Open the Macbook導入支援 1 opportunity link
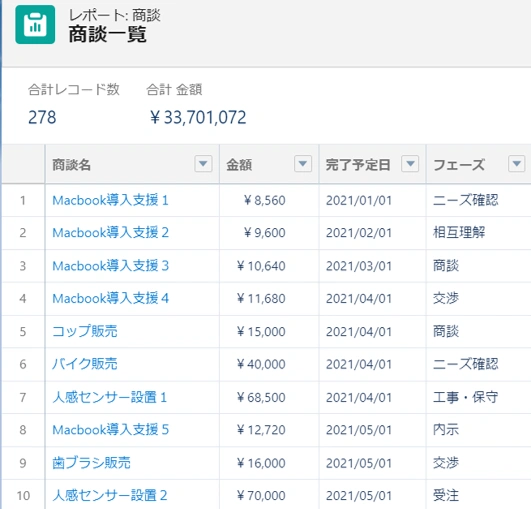Screen dimensions: 531x509 (x=110, y=200)
